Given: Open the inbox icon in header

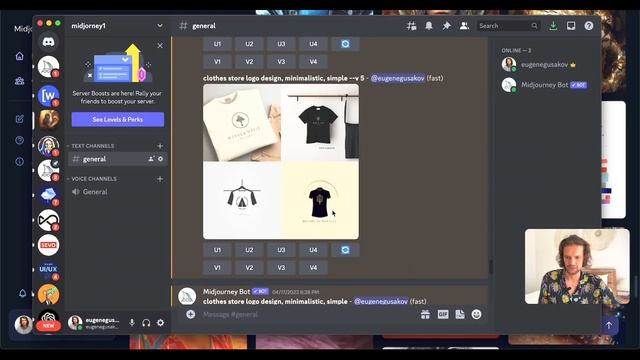Looking at the screenshot, I should pos(571,26).
